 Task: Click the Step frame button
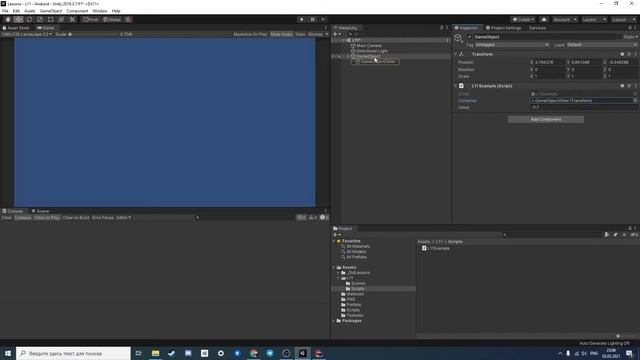(x=323, y=20)
